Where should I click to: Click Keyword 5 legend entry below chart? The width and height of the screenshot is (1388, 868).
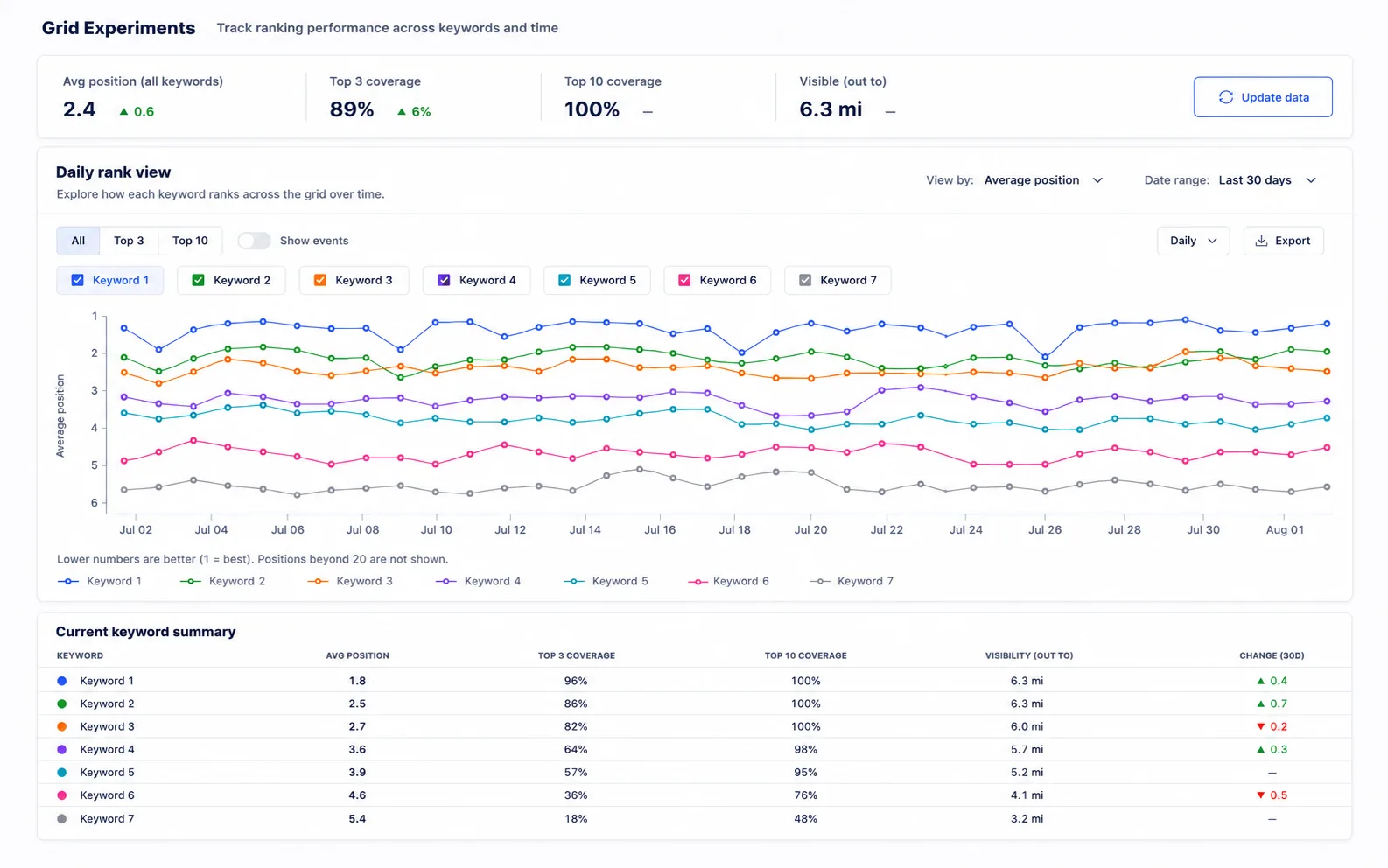point(606,581)
